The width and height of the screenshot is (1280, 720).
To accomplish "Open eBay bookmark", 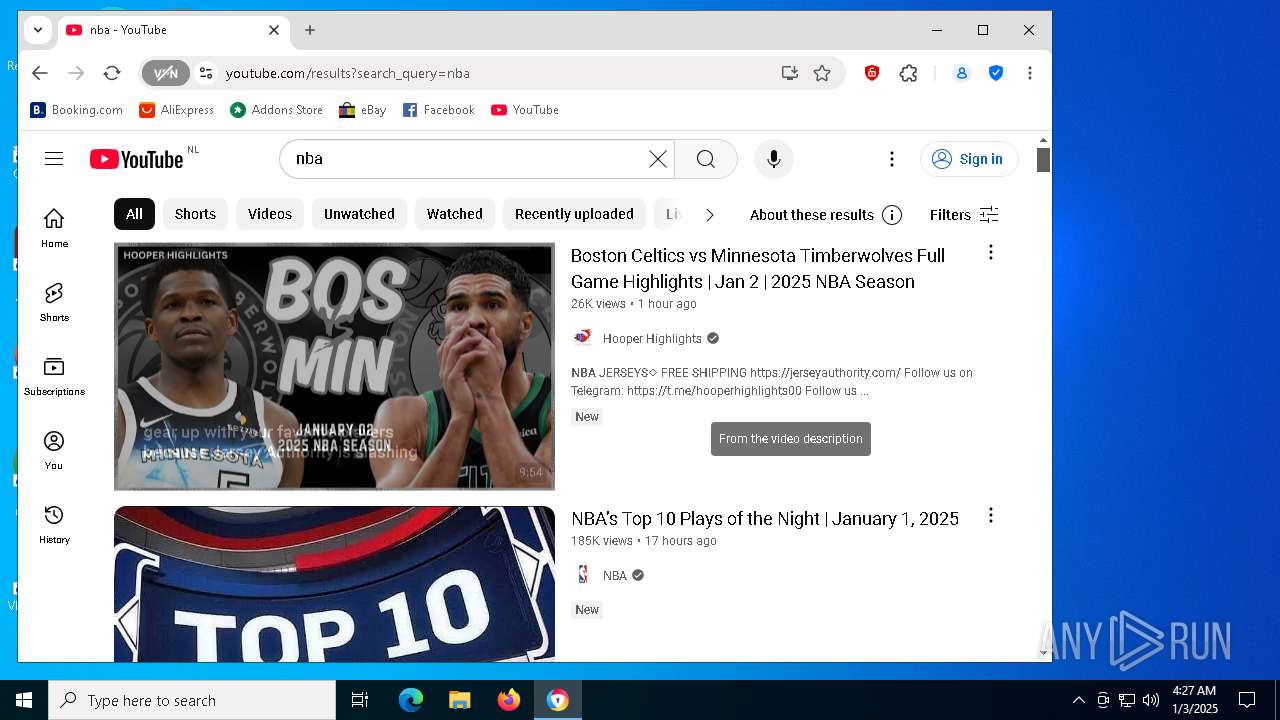I will 363,110.
